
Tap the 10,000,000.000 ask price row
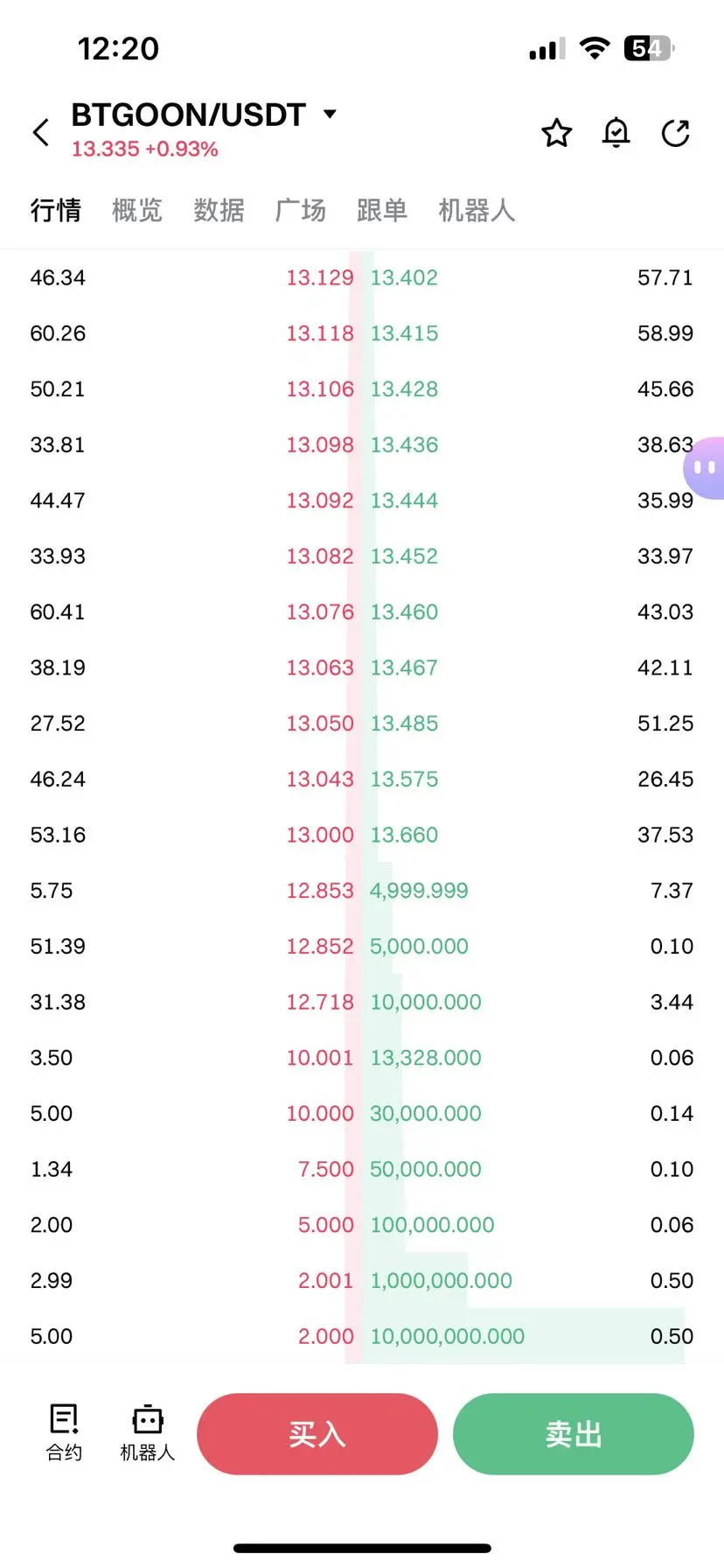[448, 1336]
